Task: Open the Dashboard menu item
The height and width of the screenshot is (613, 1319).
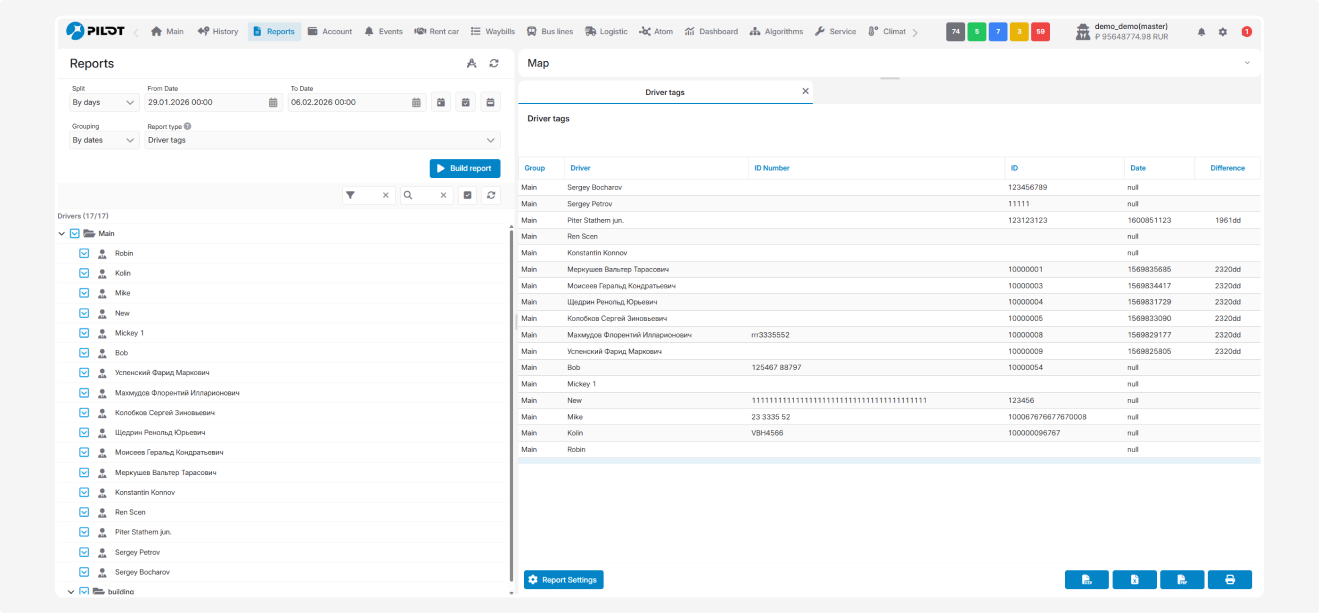Action: 710,32
